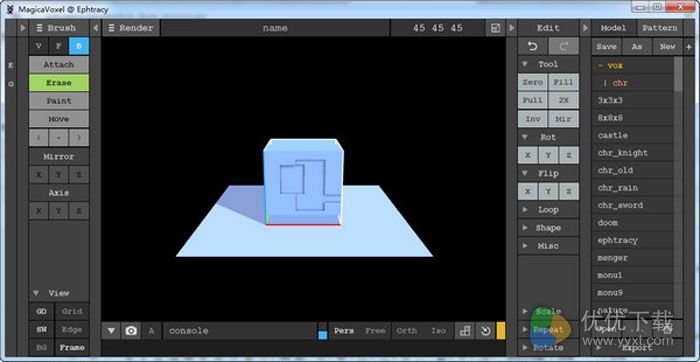Toggle SW shadow display
The height and width of the screenshot is (362, 700).
[42, 330]
